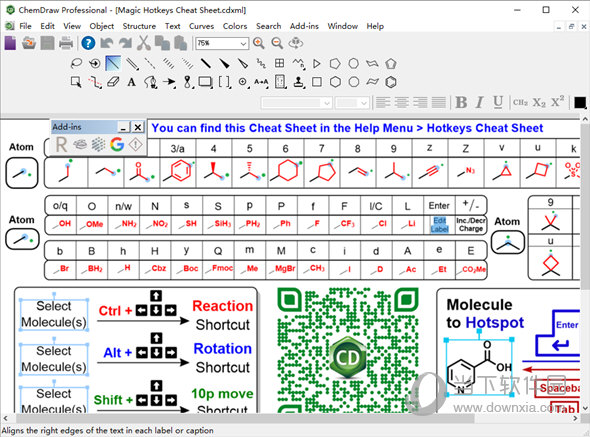Toggle Underline text formatting

[498, 102]
